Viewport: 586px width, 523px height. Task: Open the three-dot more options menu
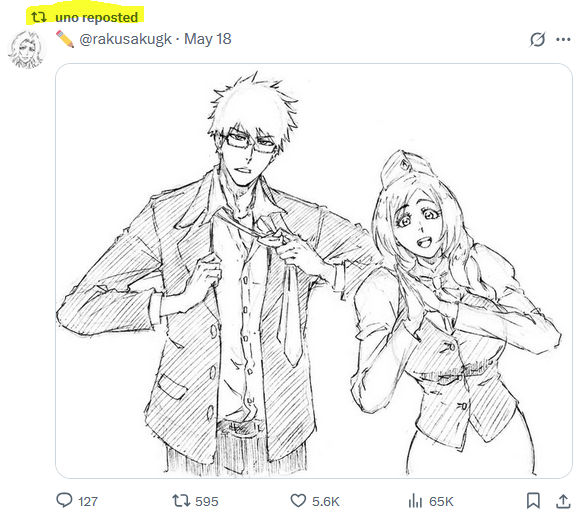(x=563, y=39)
